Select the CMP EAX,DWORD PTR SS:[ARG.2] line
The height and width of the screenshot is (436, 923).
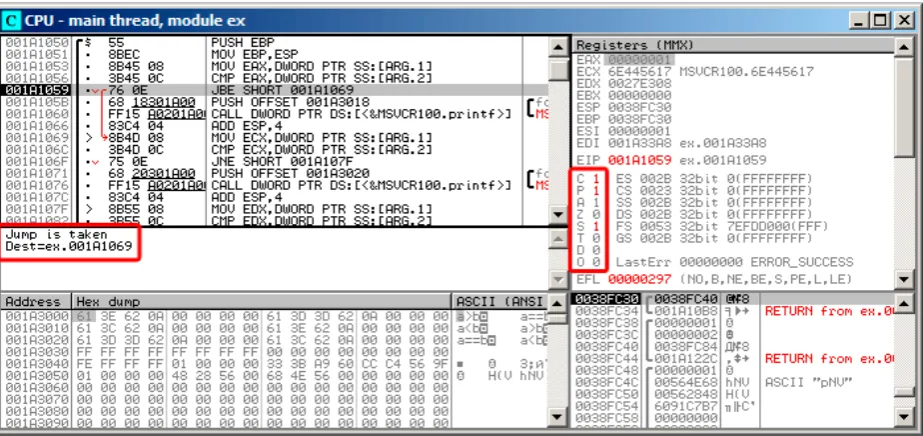click(x=321, y=78)
